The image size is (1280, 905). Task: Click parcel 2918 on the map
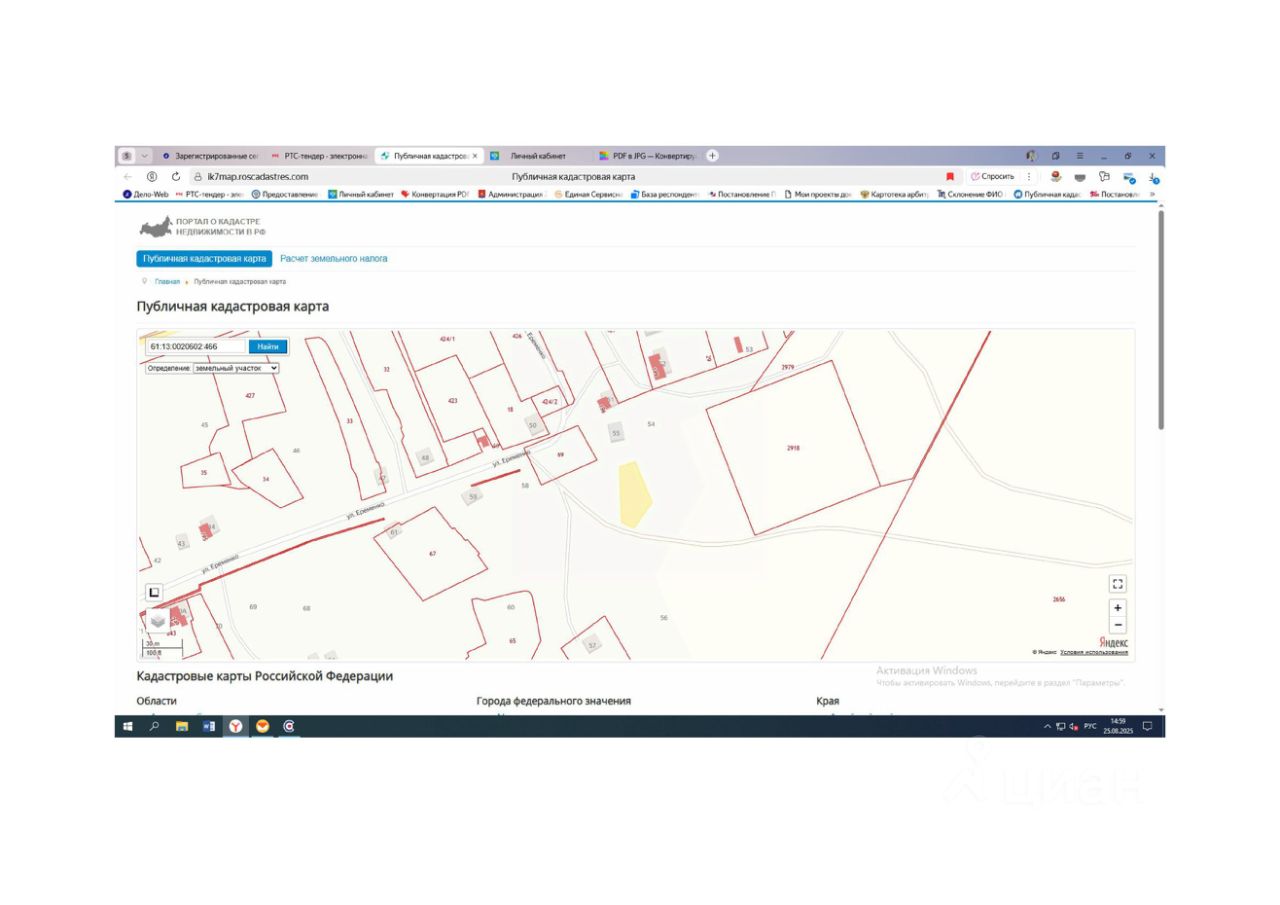pyautogui.click(x=793, y=448)
